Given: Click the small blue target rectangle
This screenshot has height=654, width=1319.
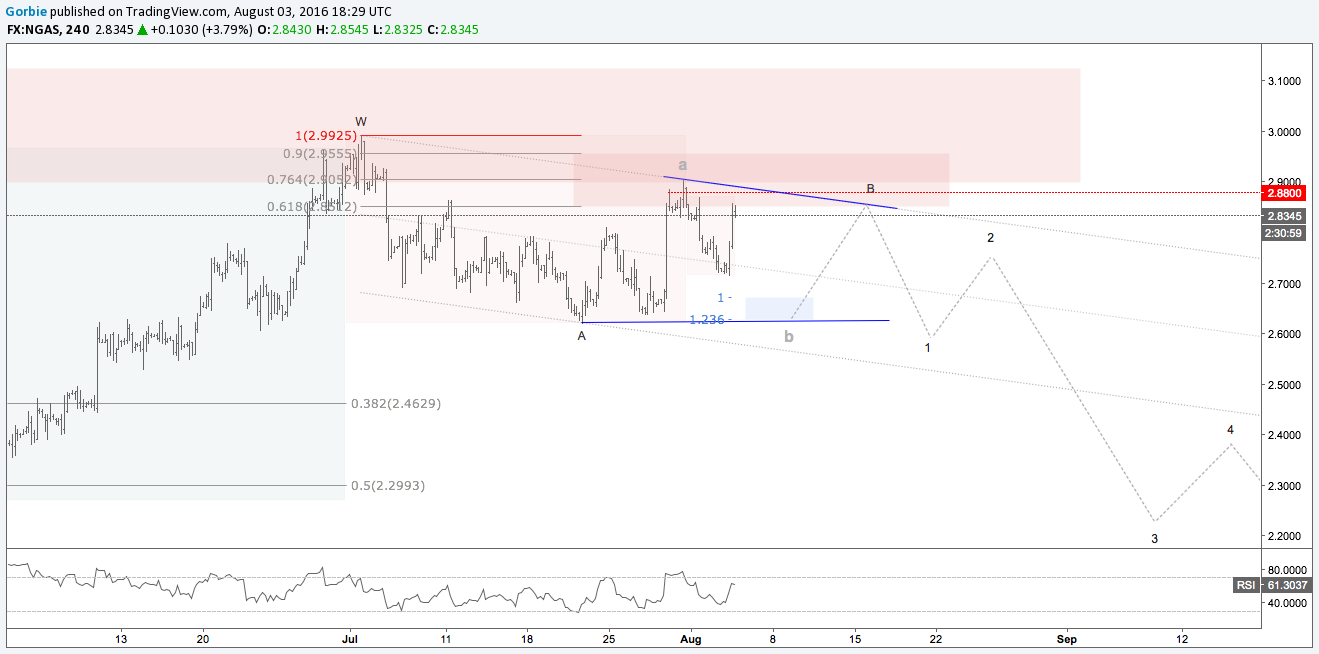Looking at the screenshot, I should (x=779, y=309).
